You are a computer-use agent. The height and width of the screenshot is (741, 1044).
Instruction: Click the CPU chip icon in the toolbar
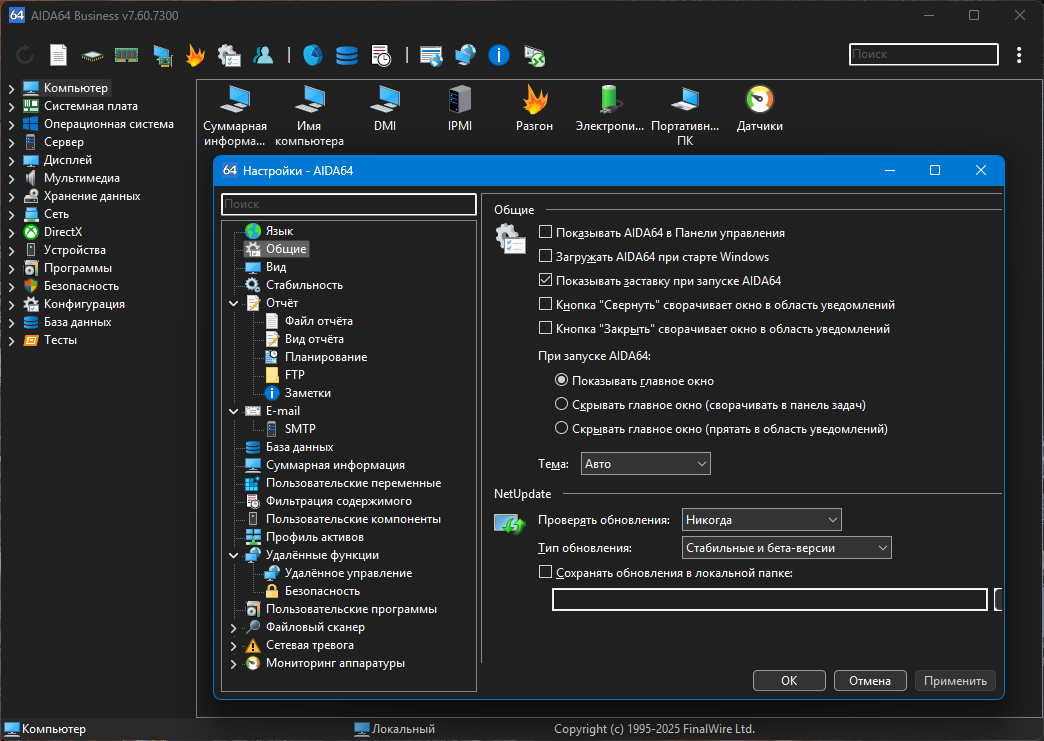(92, 56)
